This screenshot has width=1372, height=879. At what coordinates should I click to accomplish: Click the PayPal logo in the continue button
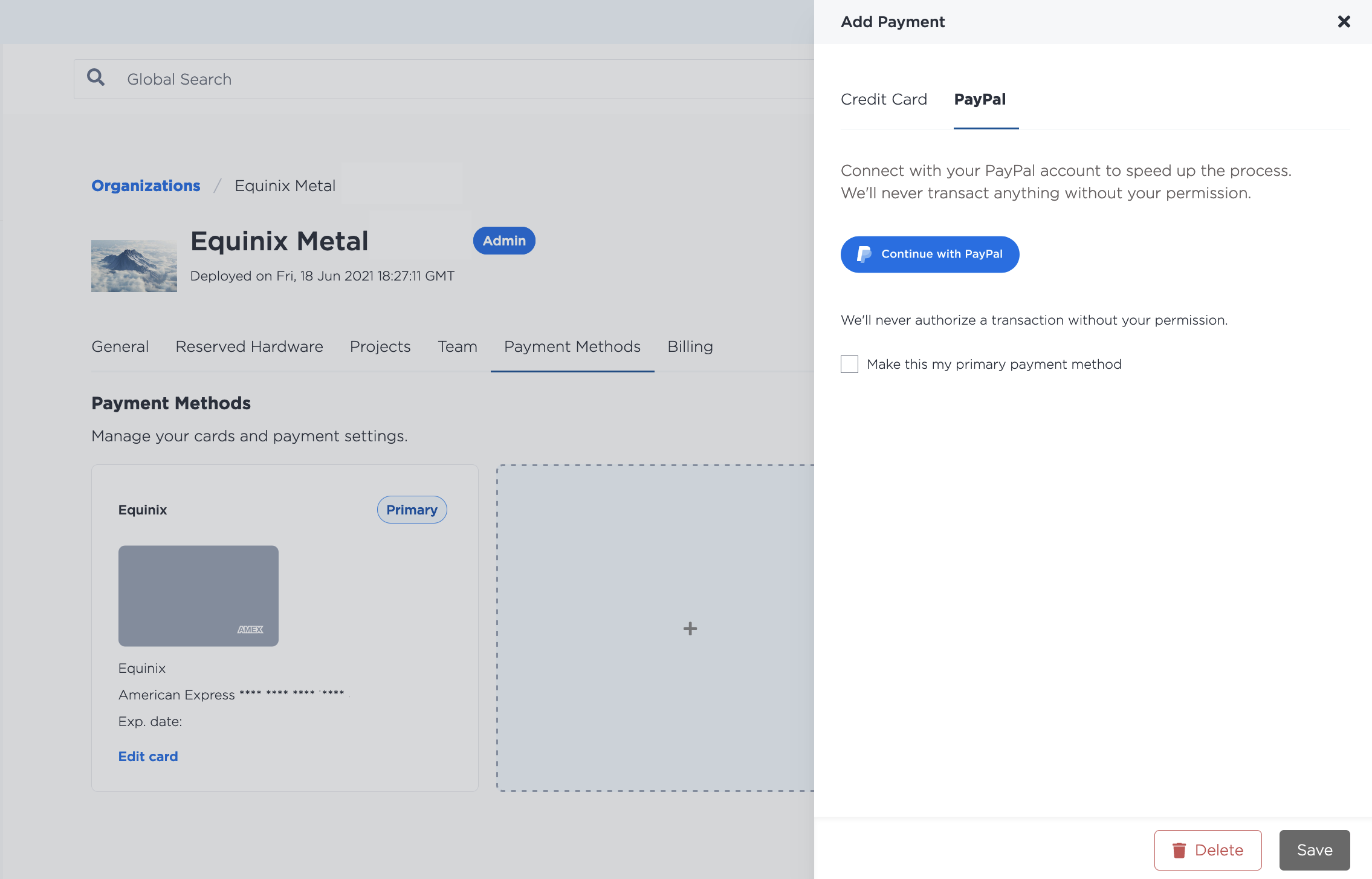click(864, 255)
